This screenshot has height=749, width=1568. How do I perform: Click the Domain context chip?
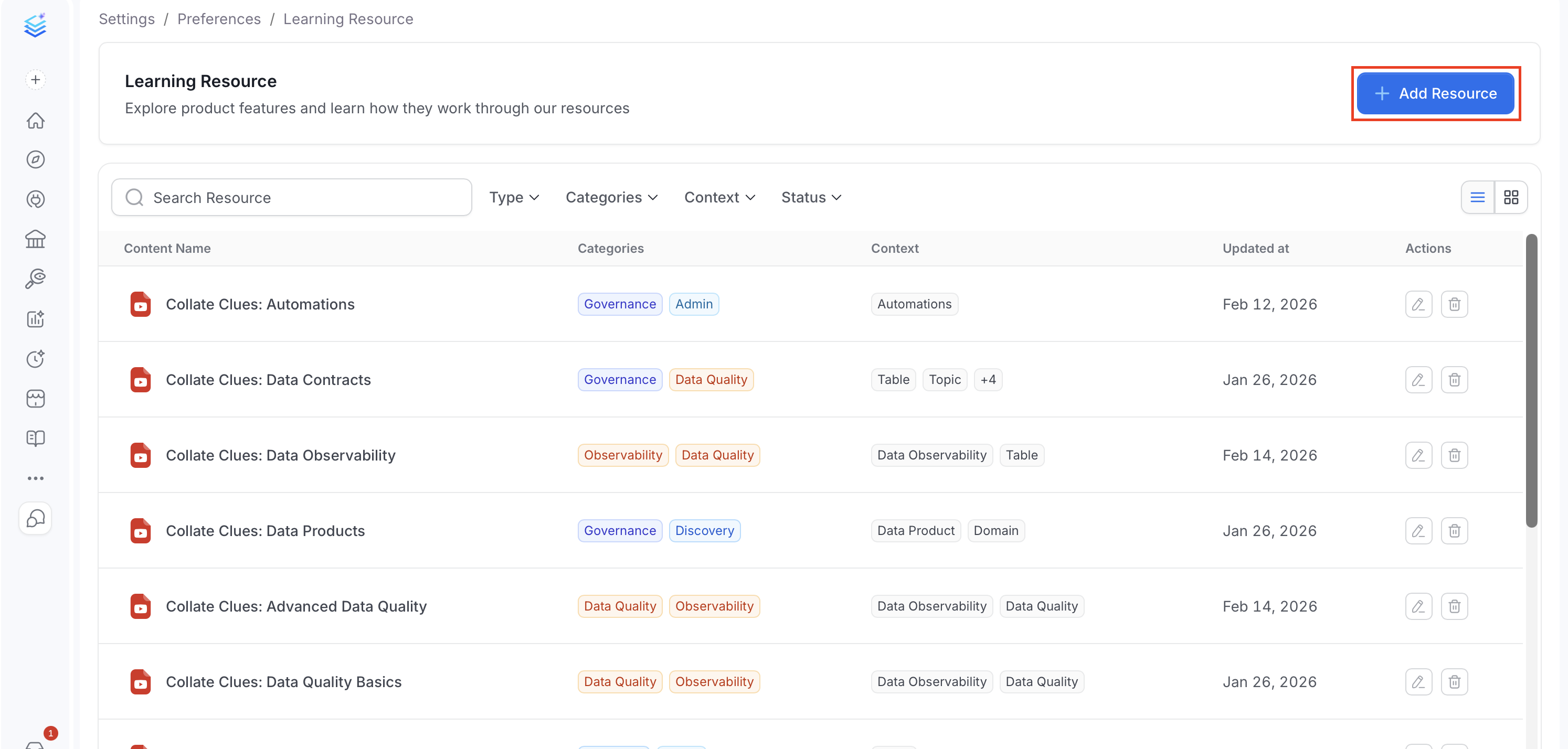coord(996,531)
